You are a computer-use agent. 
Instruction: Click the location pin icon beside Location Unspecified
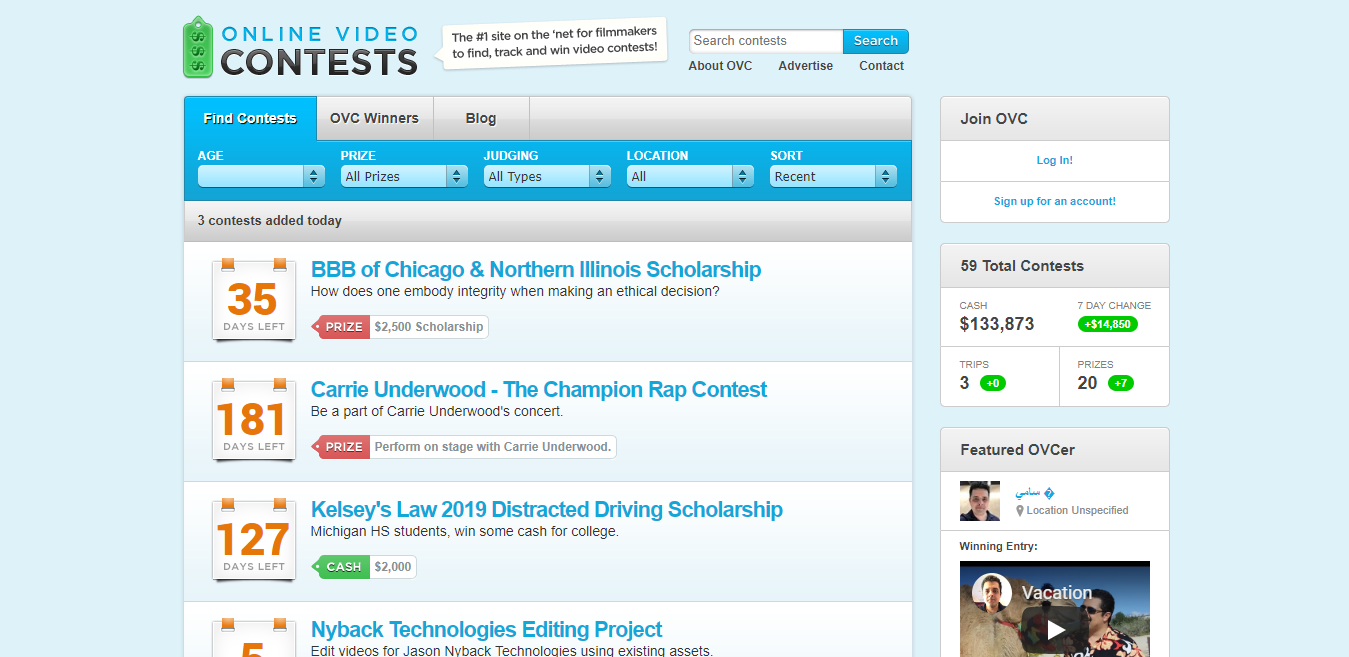tap(1020, 511)
